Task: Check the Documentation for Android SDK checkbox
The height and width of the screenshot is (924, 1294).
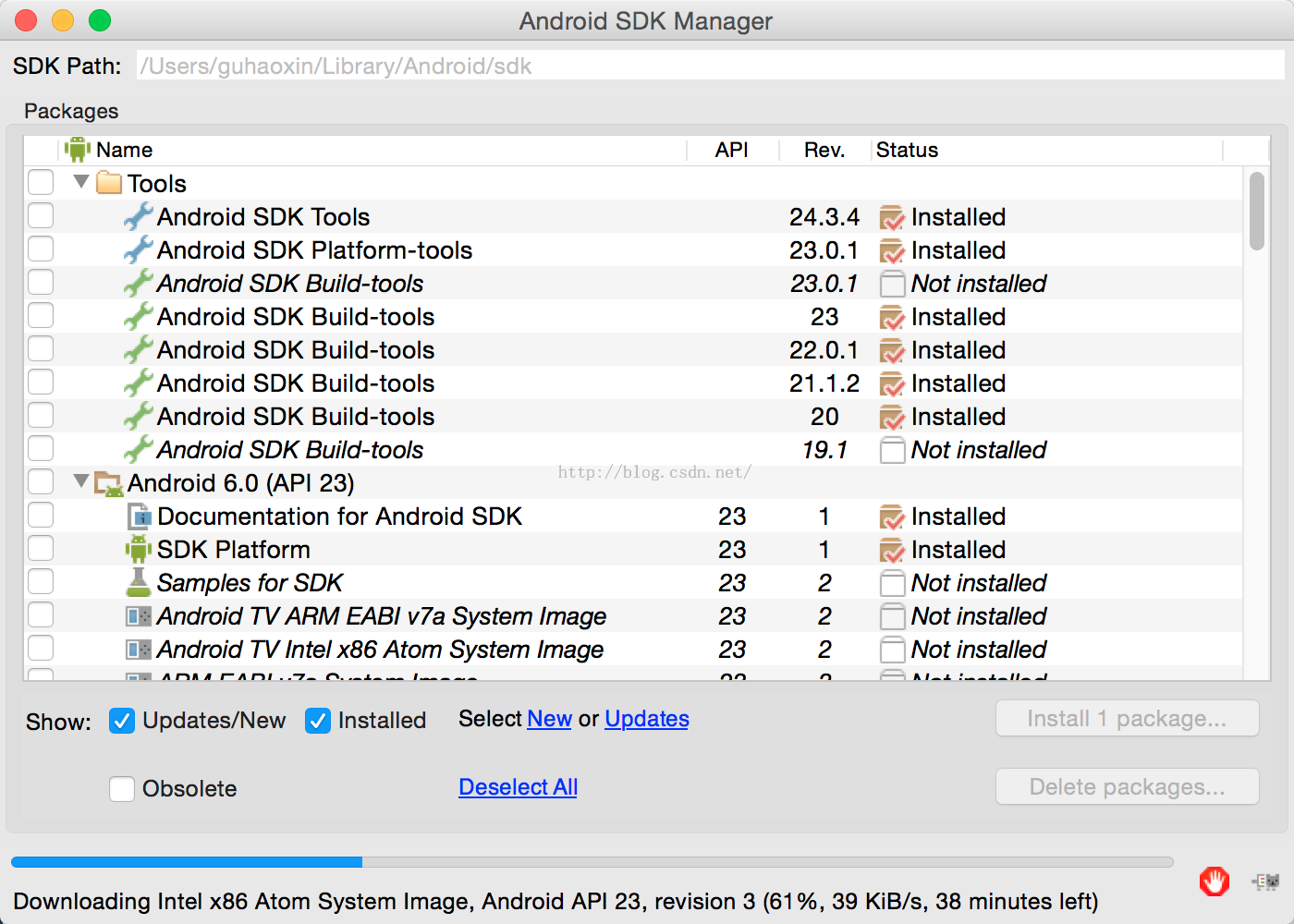Action: click(x=41, y=515)
